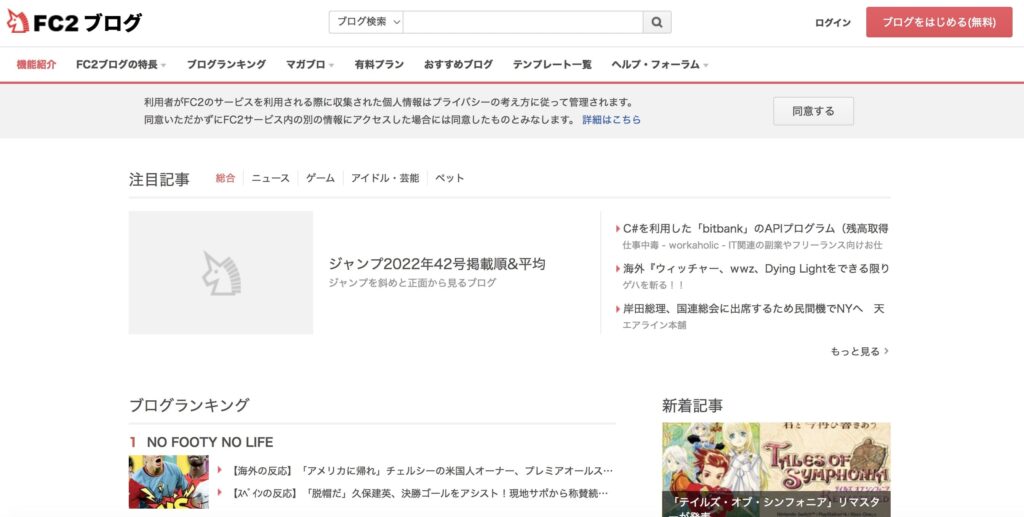The width and height of the screenshot is (1024, 517).
Task: Click the ブログランキング section heading
Action: [x=189, y=405]
